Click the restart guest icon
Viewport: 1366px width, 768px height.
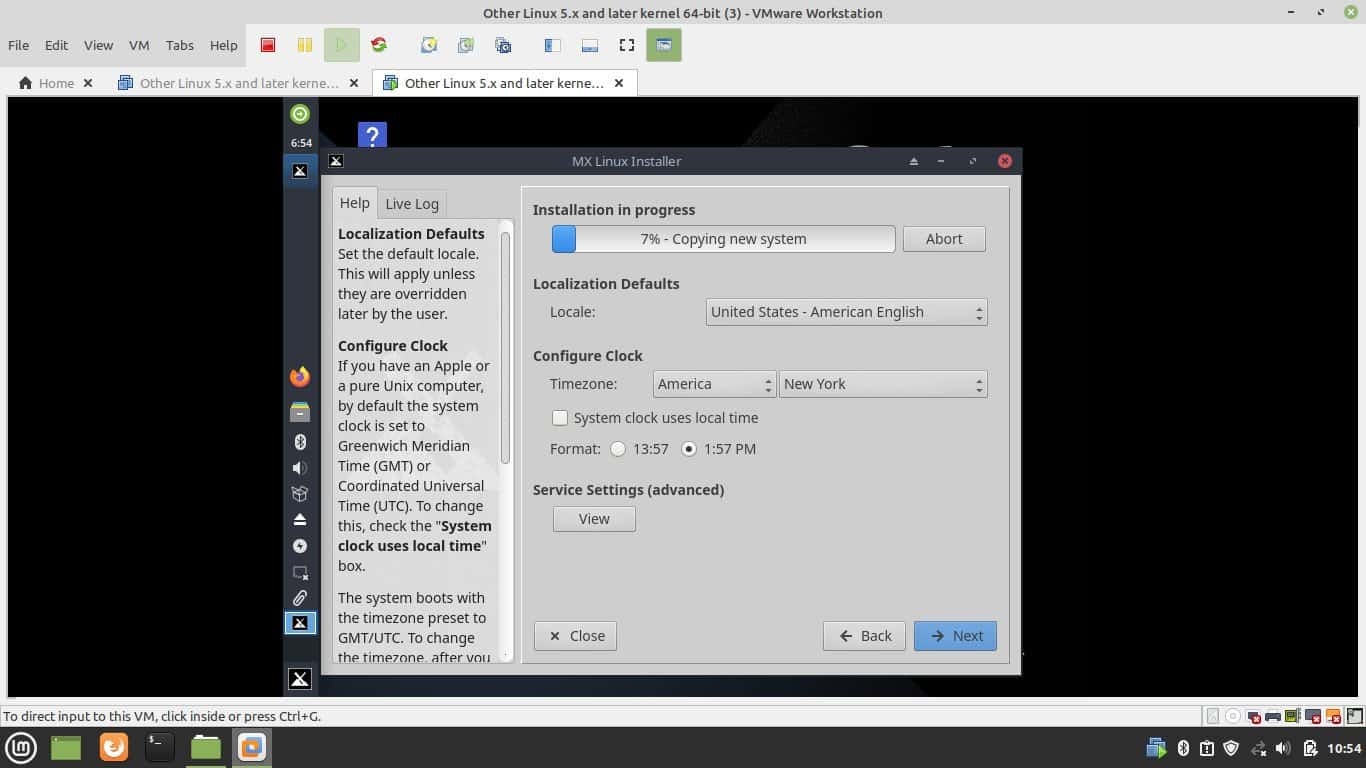pos(378,45)
